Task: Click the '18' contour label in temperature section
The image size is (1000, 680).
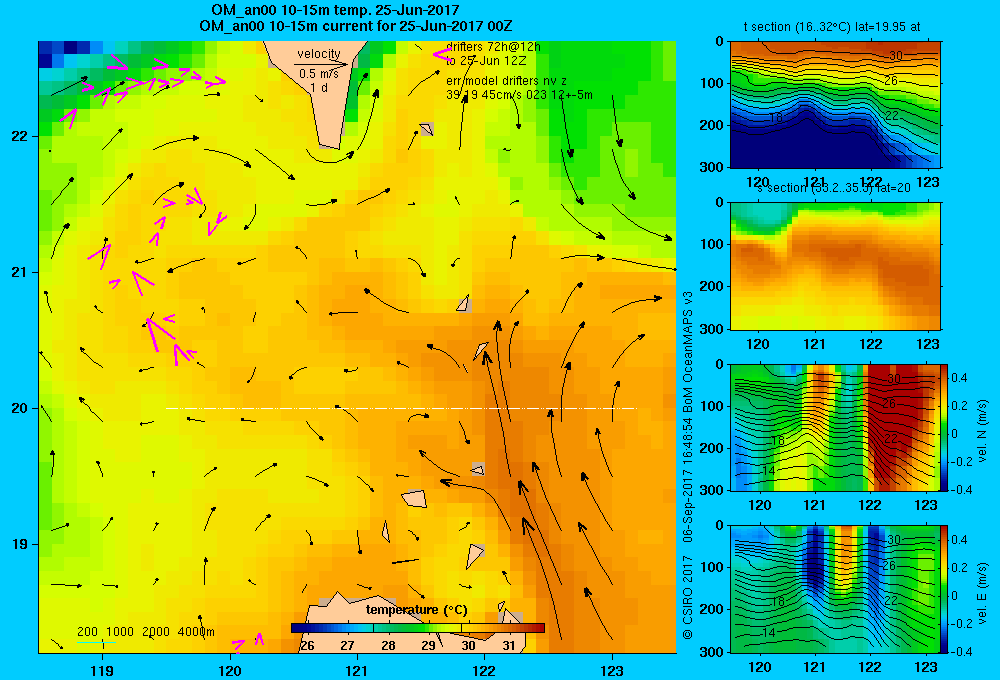Action: pyautogui.click(x=776, y=117)
